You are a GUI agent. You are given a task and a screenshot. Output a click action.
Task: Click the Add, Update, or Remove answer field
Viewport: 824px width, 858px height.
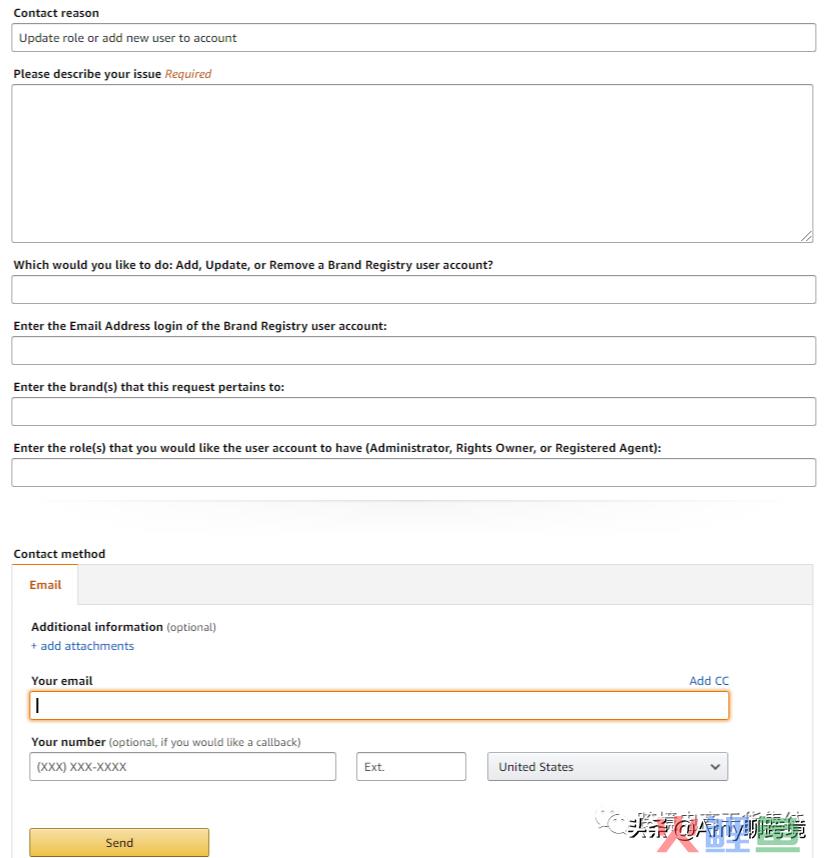[413, 289]
